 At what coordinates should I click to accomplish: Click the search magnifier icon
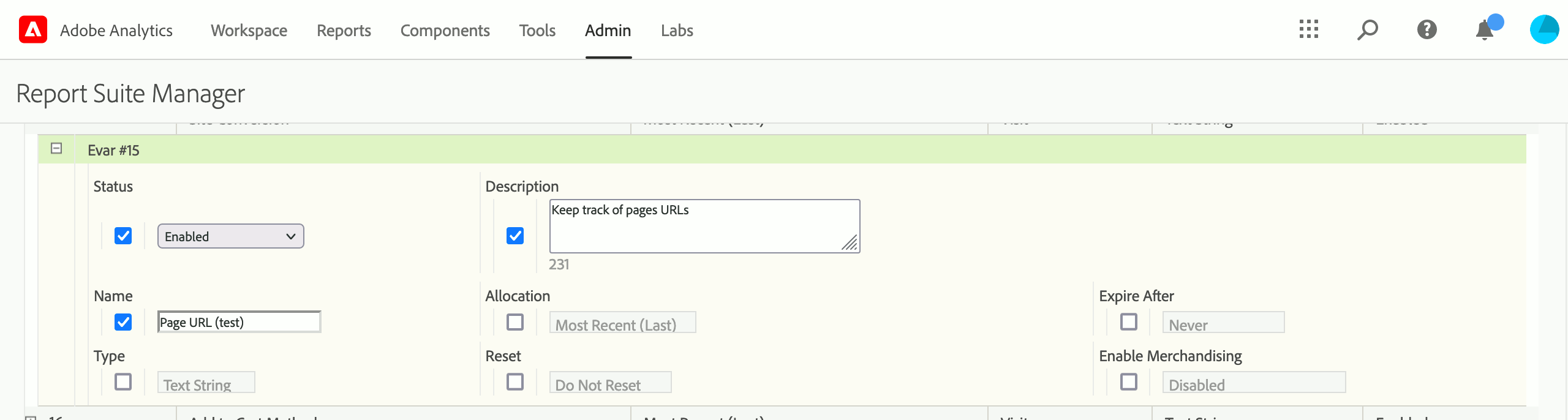point(1367,29)
